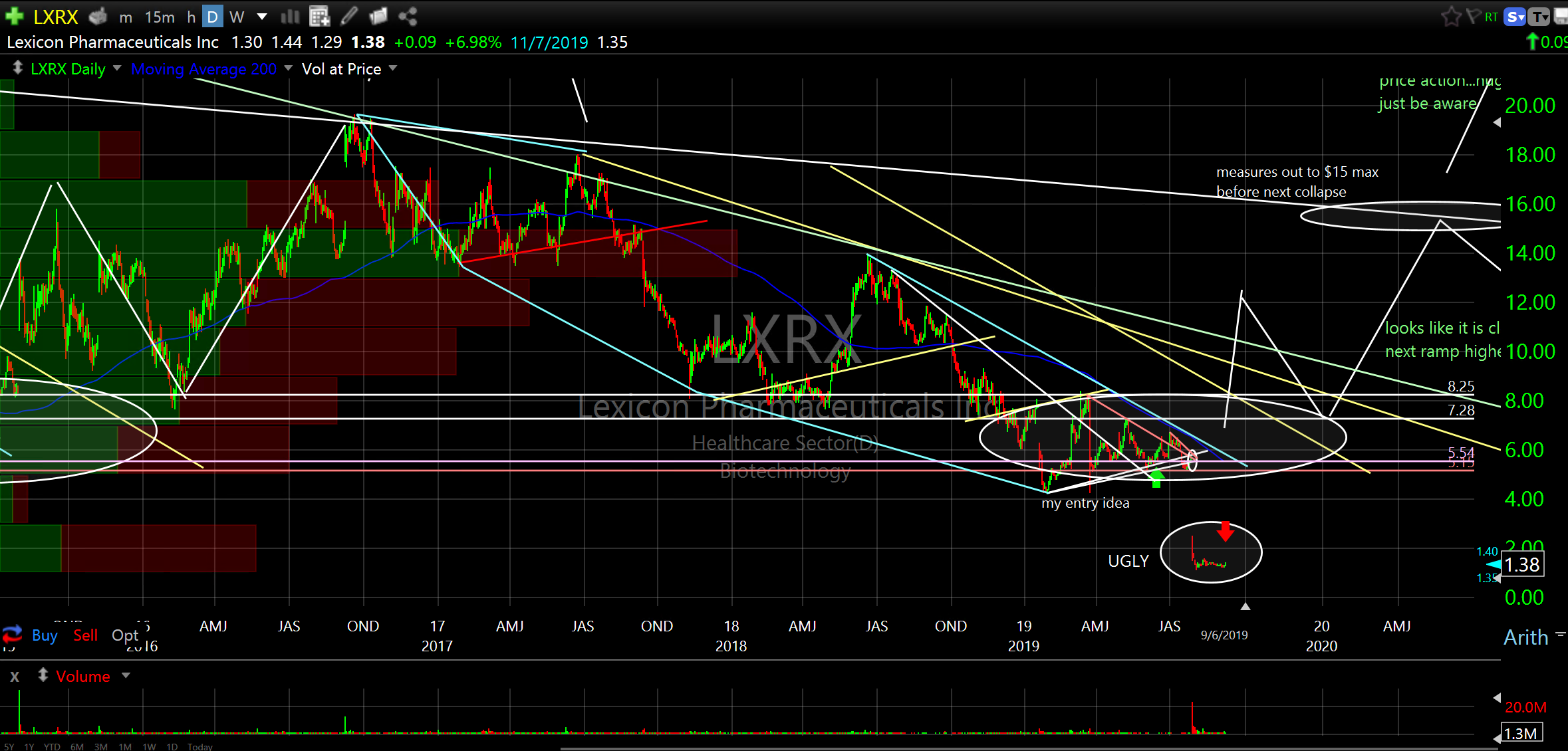
Task: Switch chart to Weekly timeframe
Action: [x=237, y=17]
